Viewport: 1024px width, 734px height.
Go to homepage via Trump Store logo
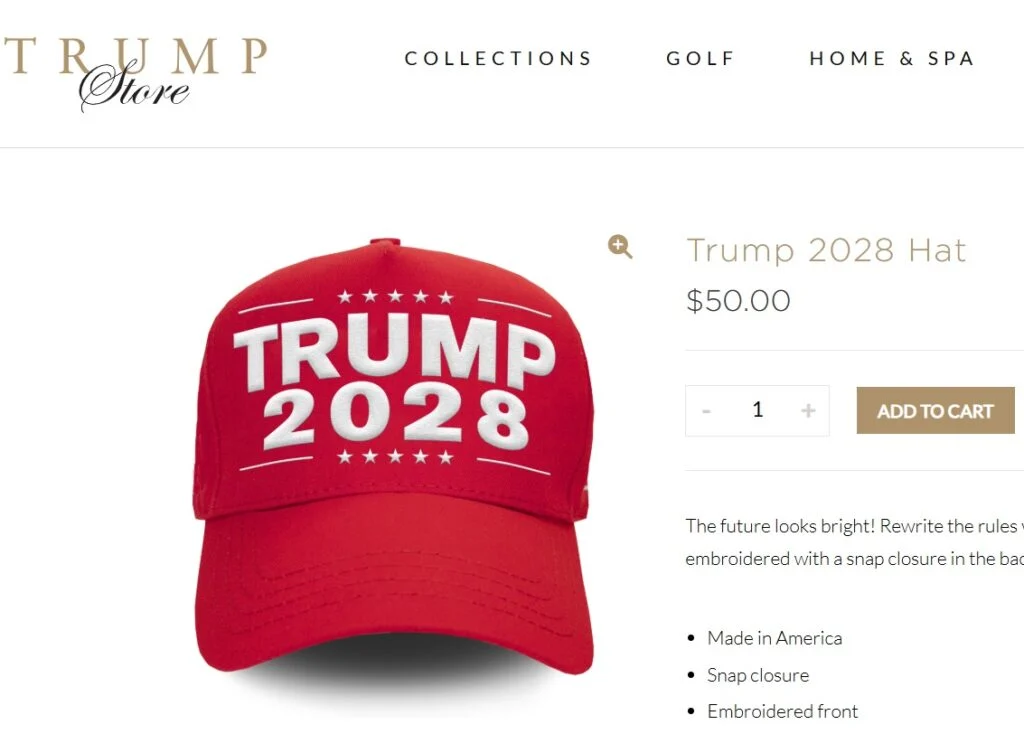click(136, 72)
